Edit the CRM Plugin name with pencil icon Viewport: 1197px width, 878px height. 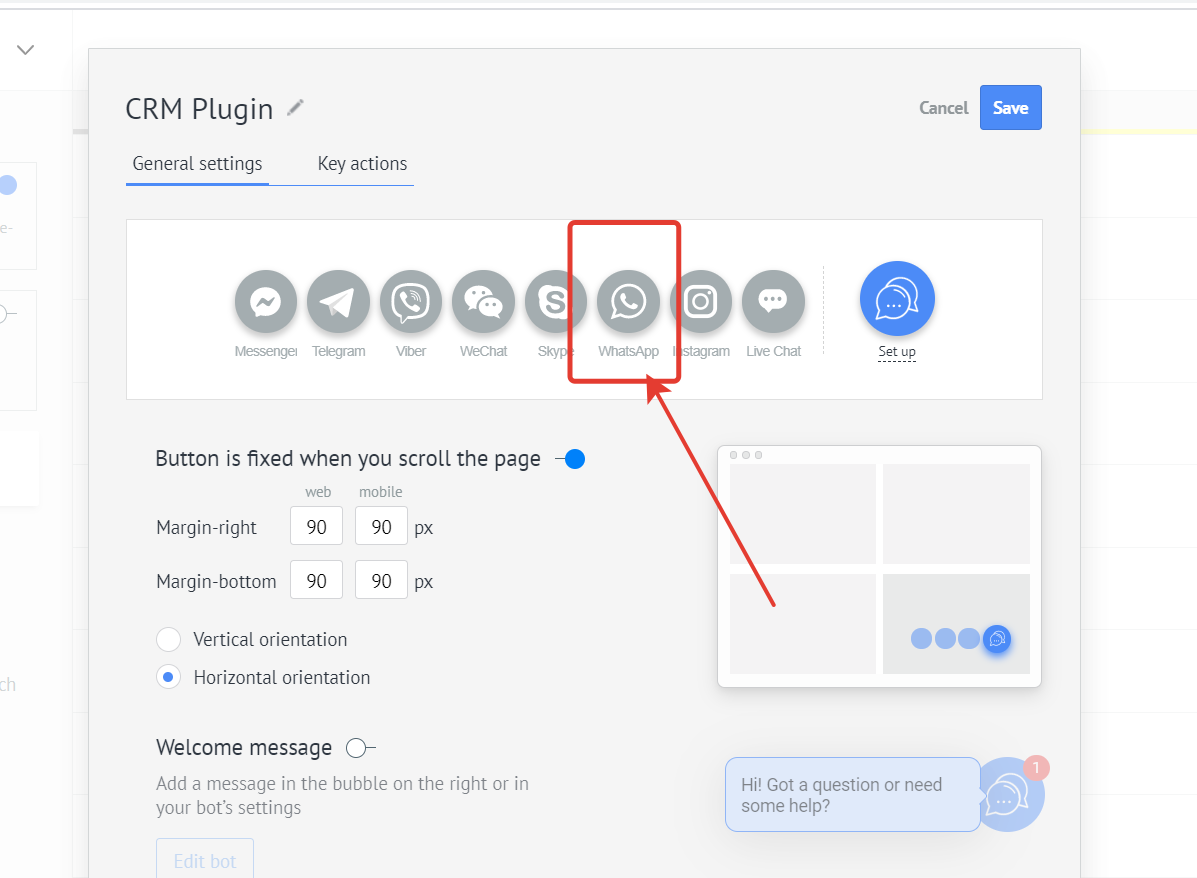(295, 108)
